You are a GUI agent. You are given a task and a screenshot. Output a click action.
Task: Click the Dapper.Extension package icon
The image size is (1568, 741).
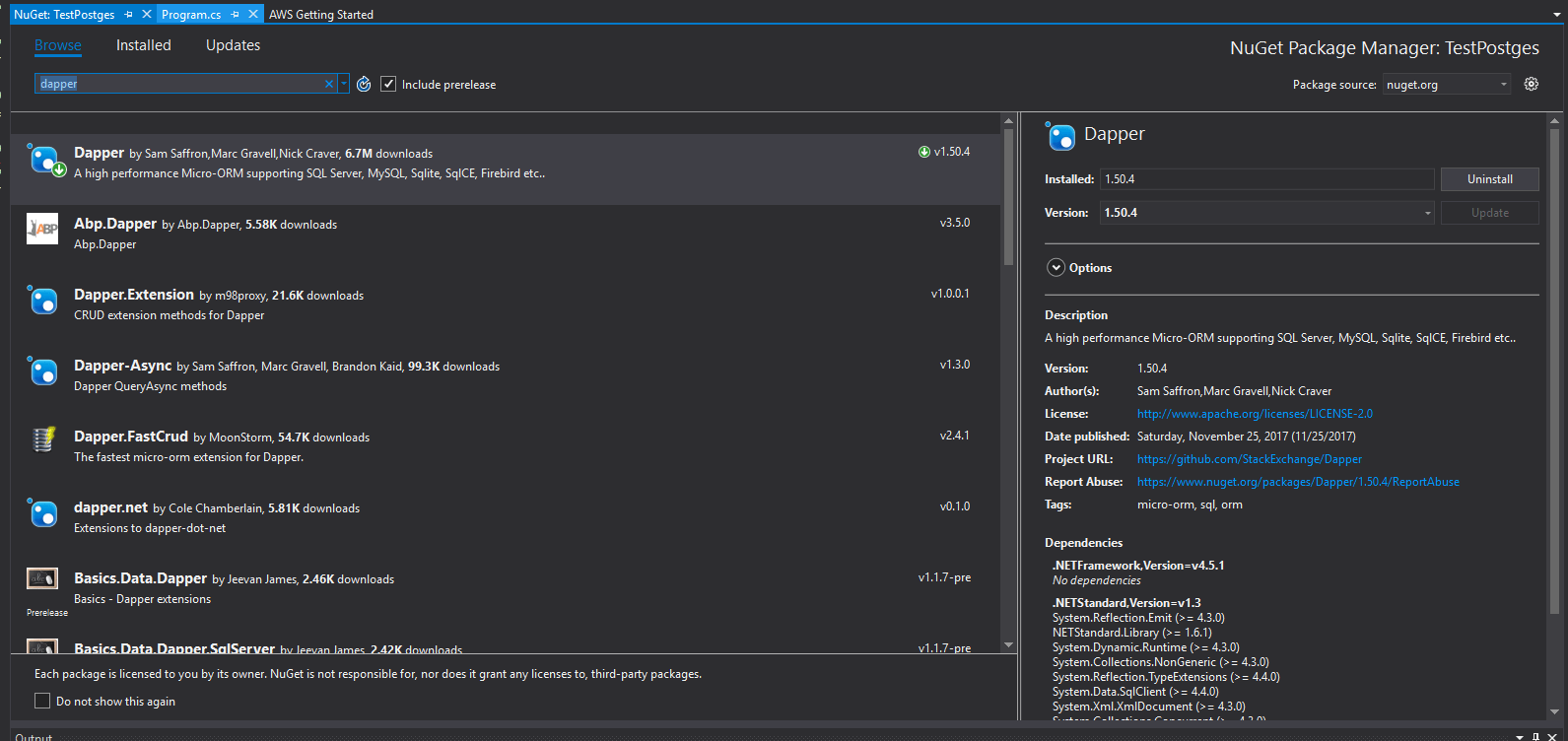point(42,301)
